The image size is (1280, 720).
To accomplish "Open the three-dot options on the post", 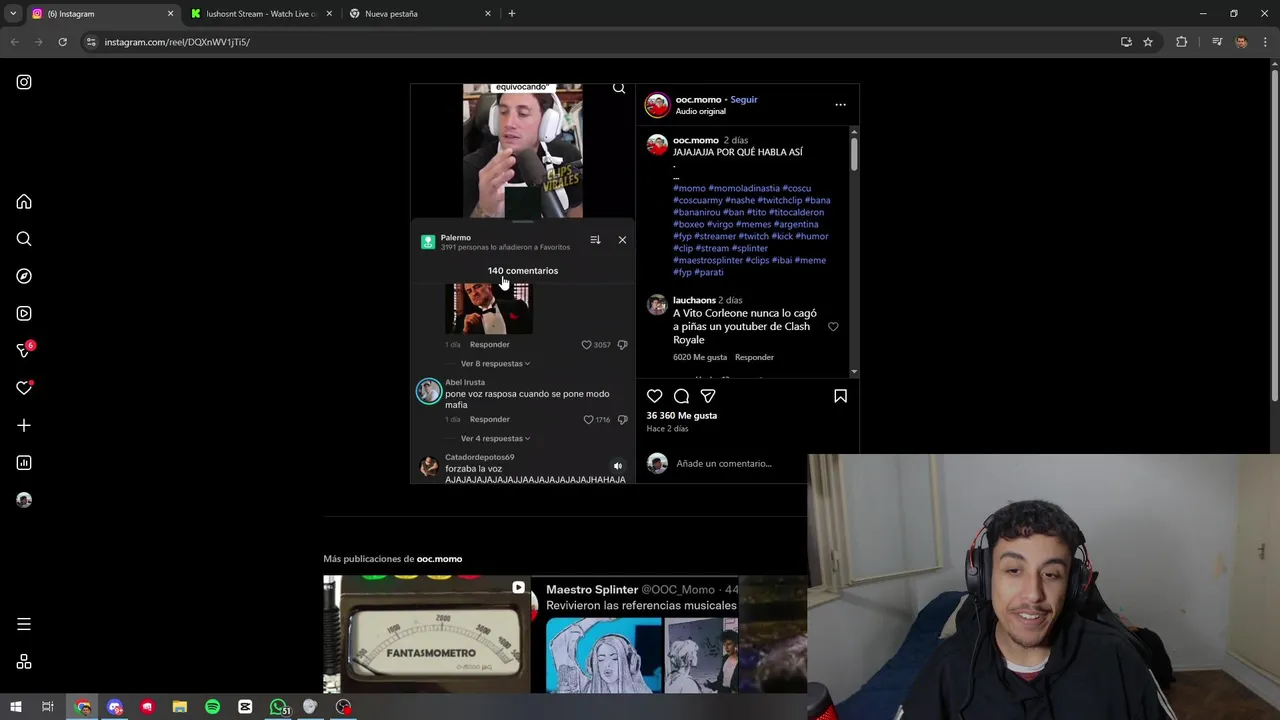I will 840,104.
